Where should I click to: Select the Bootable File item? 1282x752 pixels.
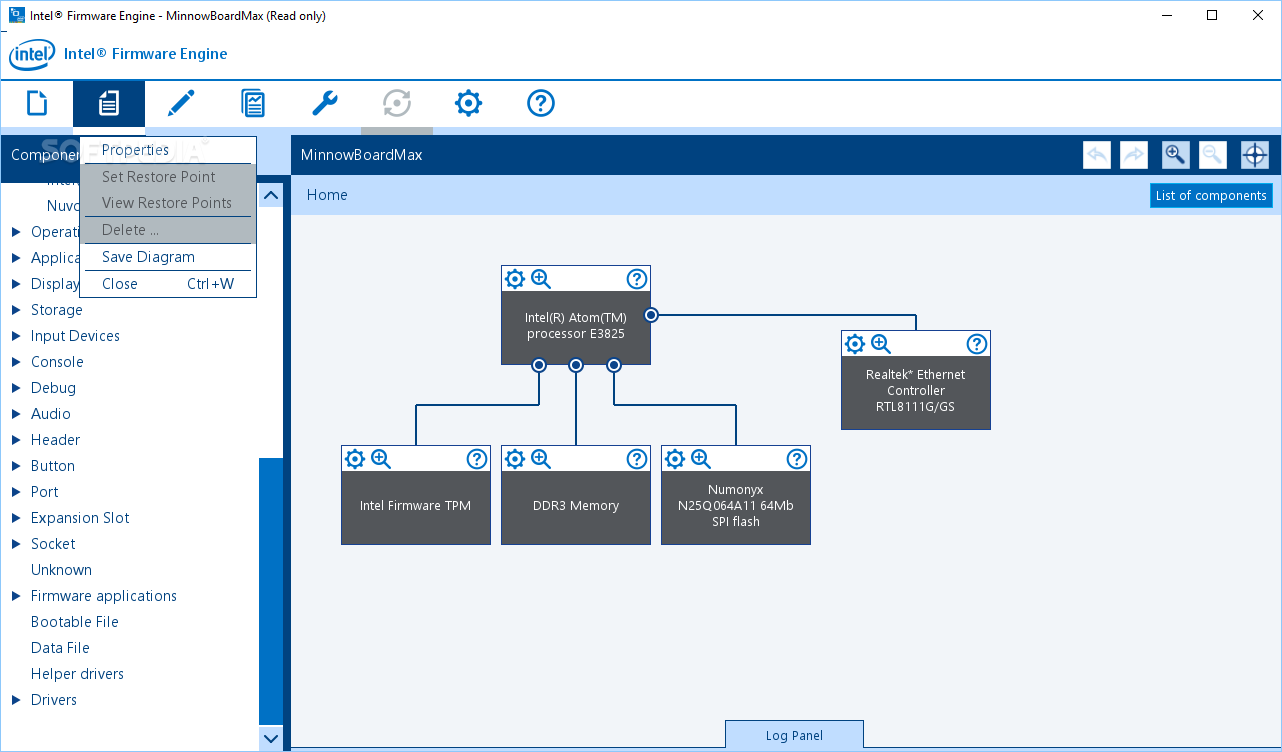[75, 622]
